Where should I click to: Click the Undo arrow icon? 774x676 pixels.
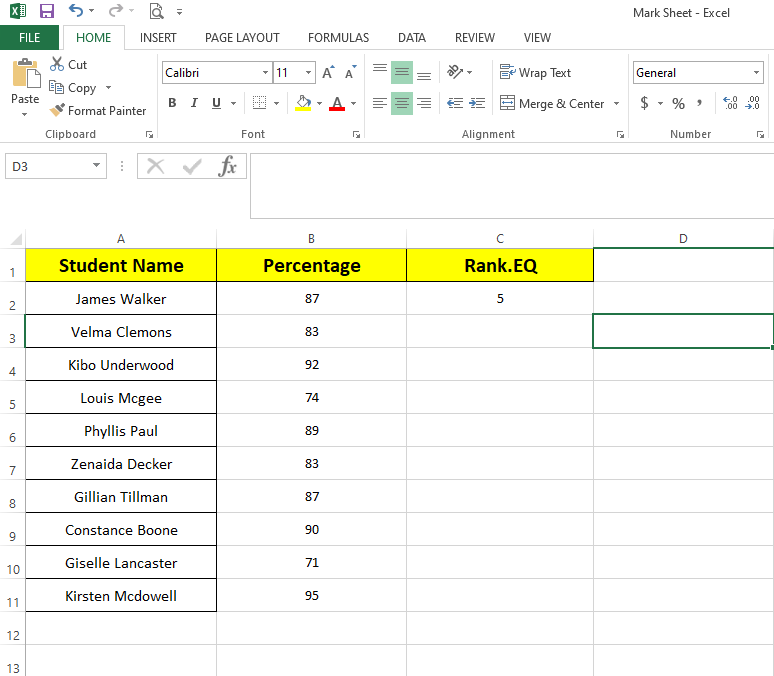76,10
